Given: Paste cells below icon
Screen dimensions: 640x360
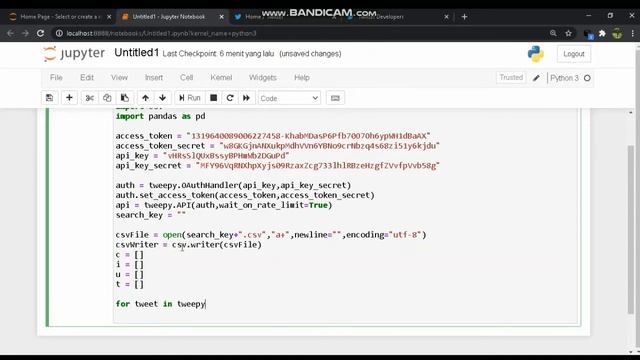Looking at the screenshot, I should [x=124, y=98].
